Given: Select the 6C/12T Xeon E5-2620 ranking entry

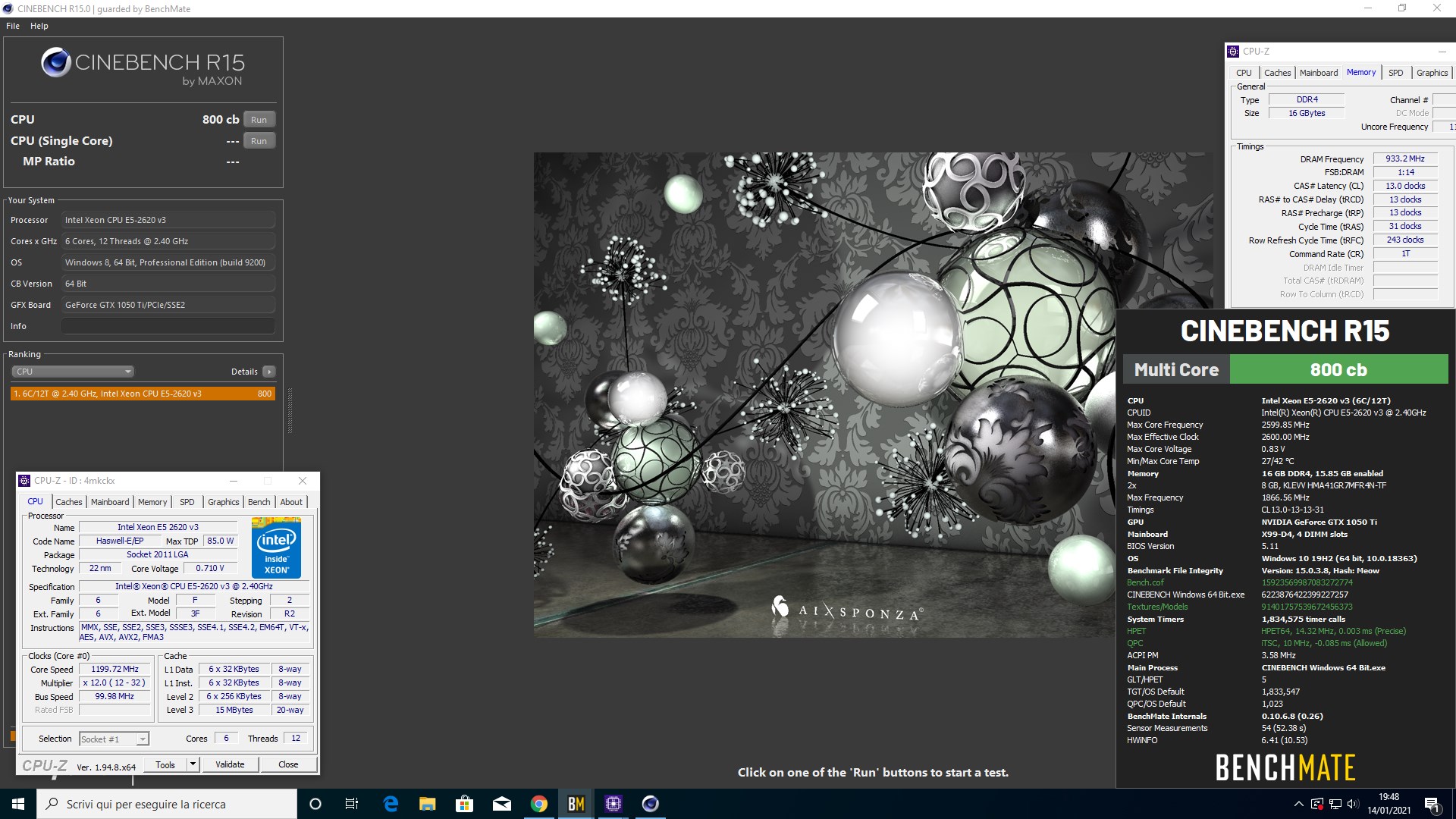Looking at the screenshot, I should pyautogui.click(x=143, y=394).
